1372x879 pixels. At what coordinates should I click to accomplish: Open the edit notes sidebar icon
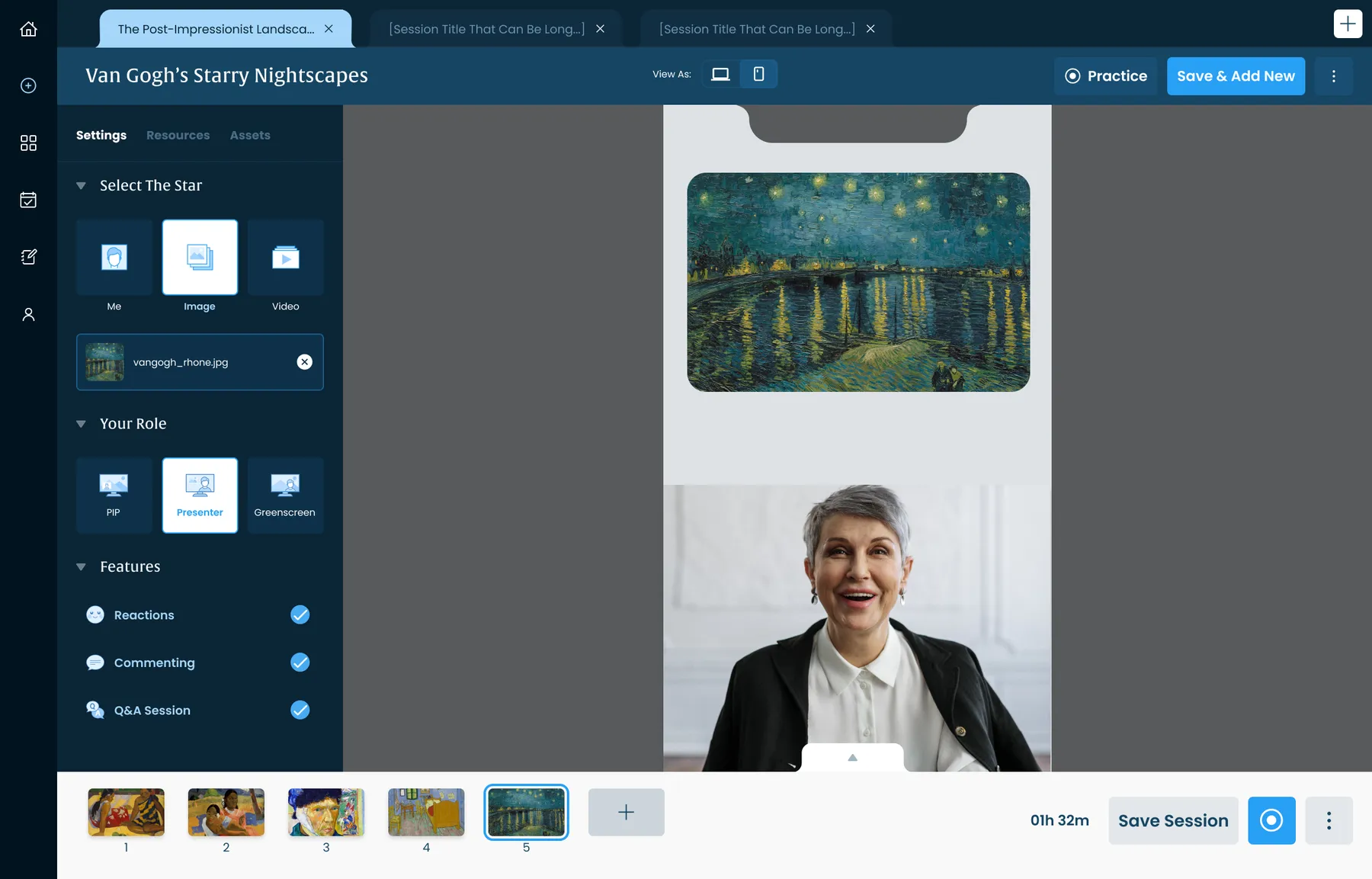28,257
